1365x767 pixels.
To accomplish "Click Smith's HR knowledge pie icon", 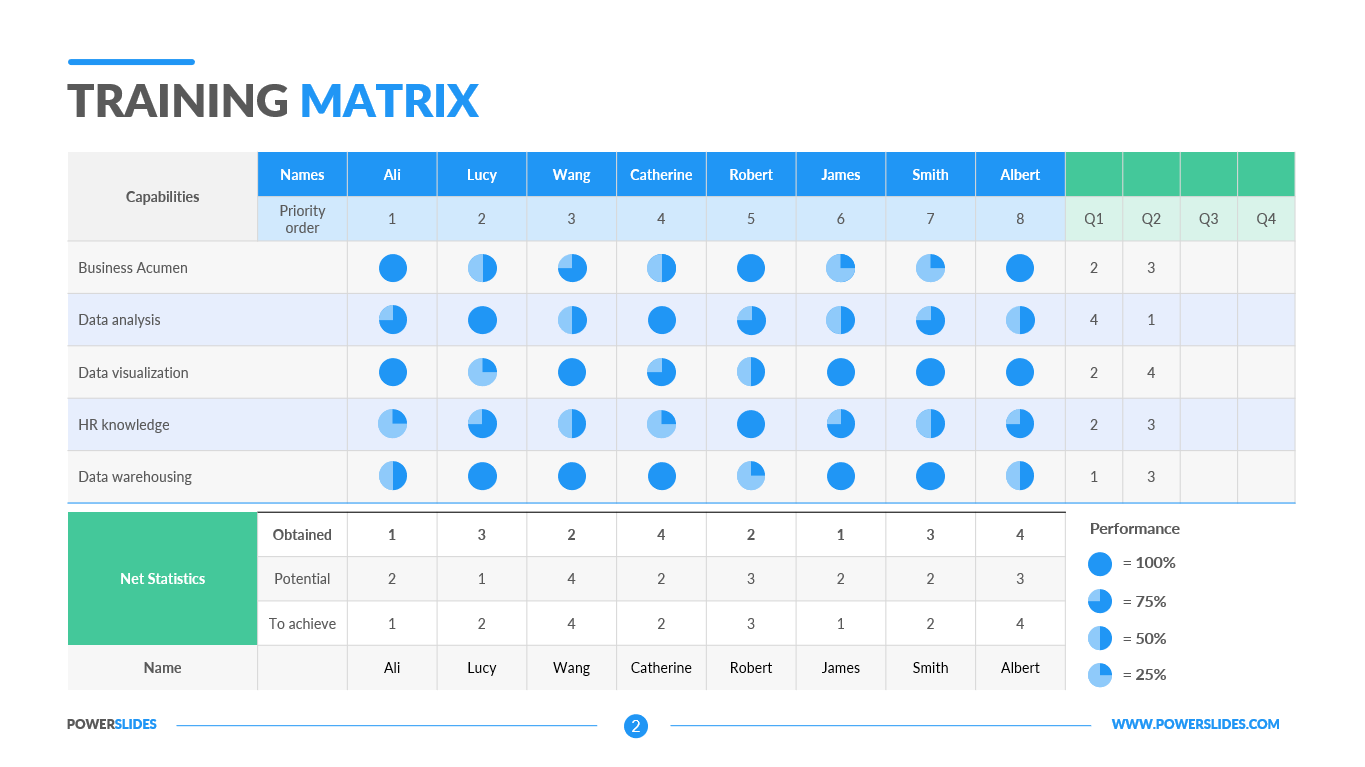I will pyautogui.click(x=930, y=424).
